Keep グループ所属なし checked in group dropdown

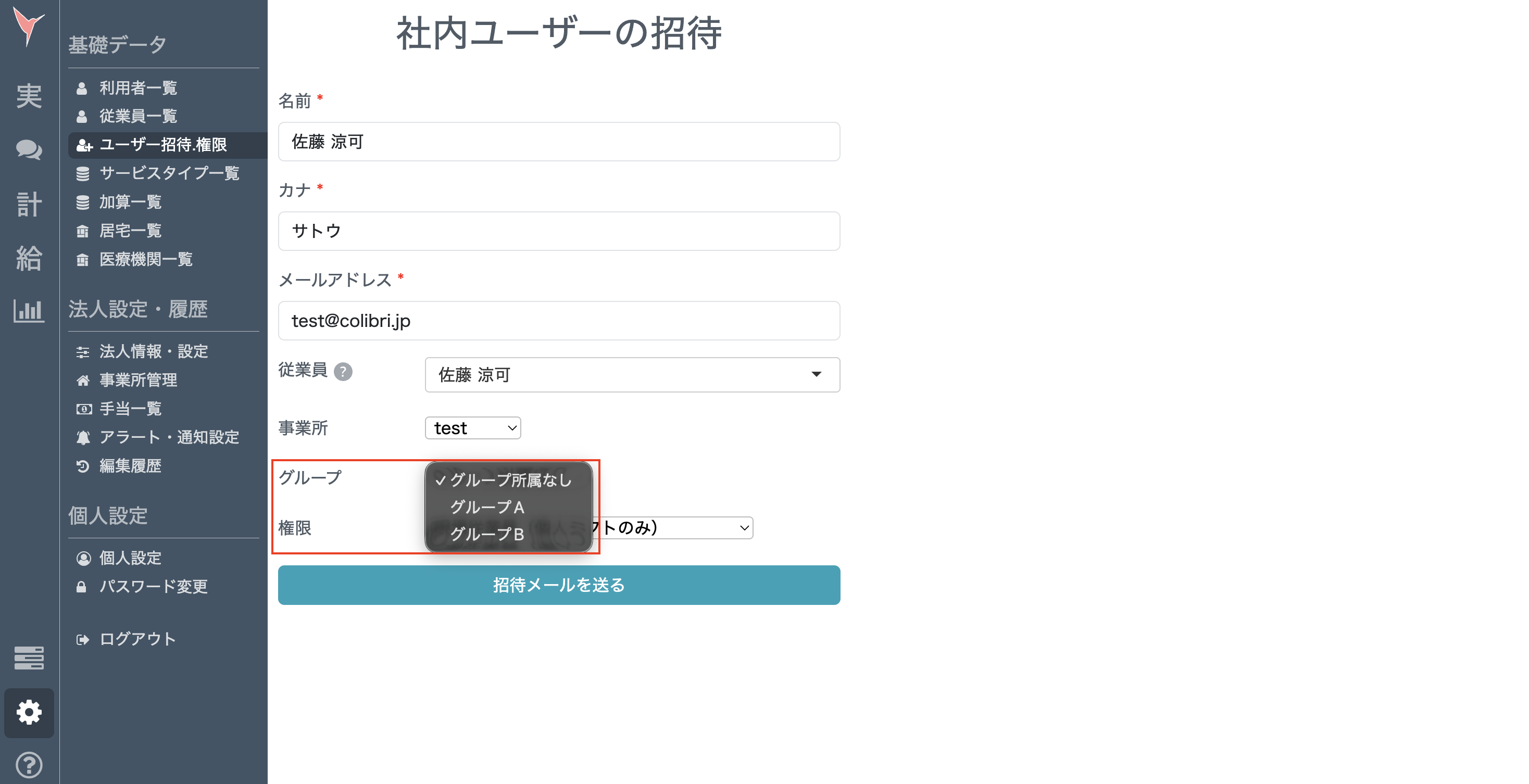click(509, 480)
